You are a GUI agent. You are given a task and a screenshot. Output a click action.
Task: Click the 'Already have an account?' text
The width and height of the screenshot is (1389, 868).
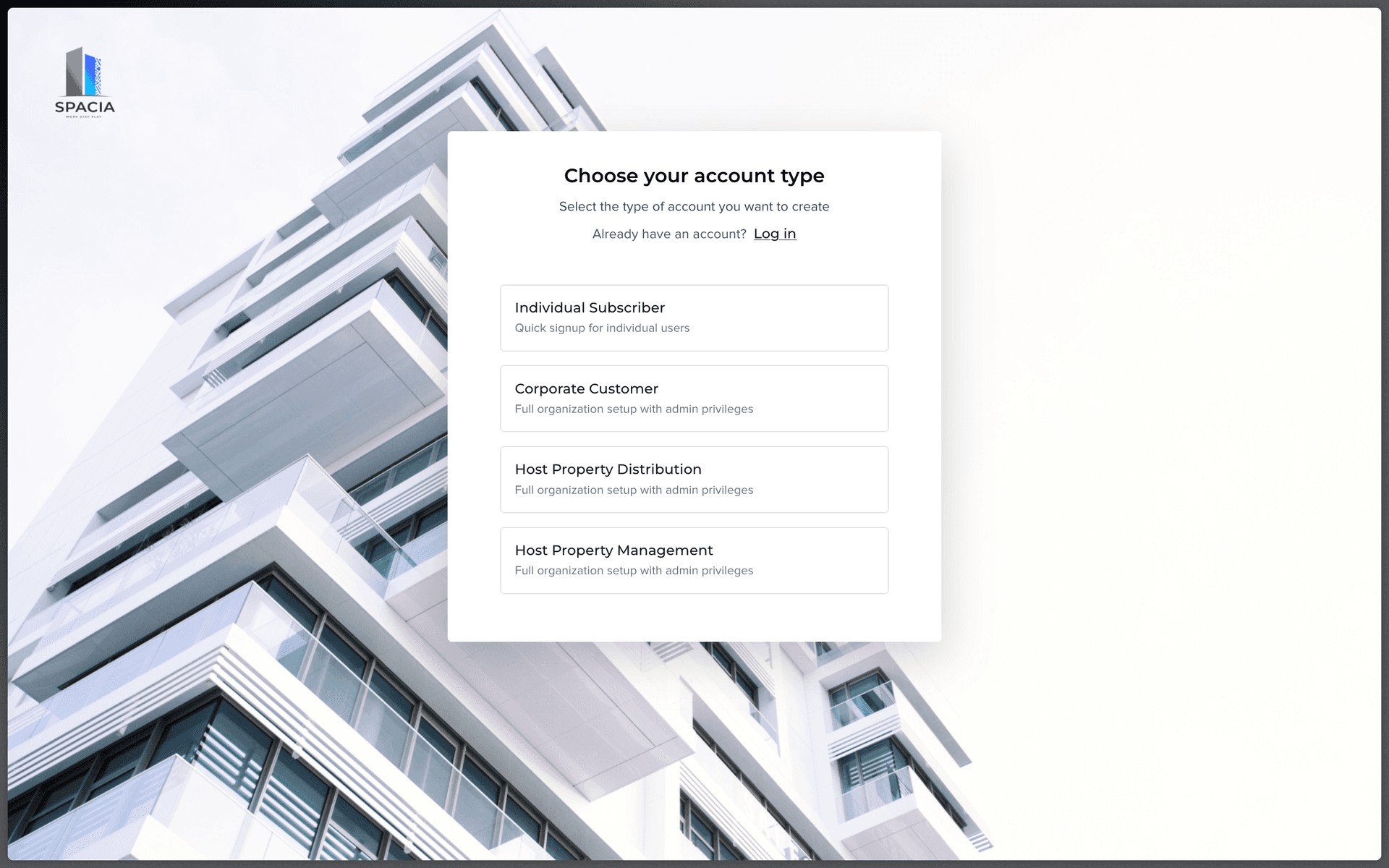tap(669, 234)
